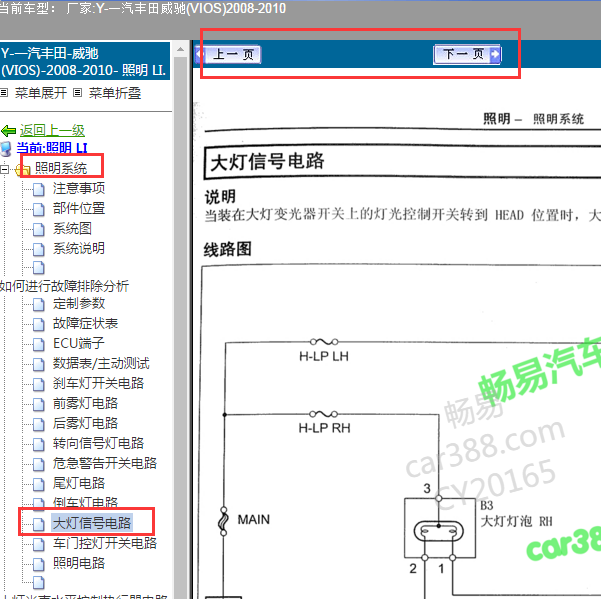The height and width of the screenshot is (599, 601).
Task: Open the ECU端子 page
Action: pyautogui.click(x=79, y=343)
